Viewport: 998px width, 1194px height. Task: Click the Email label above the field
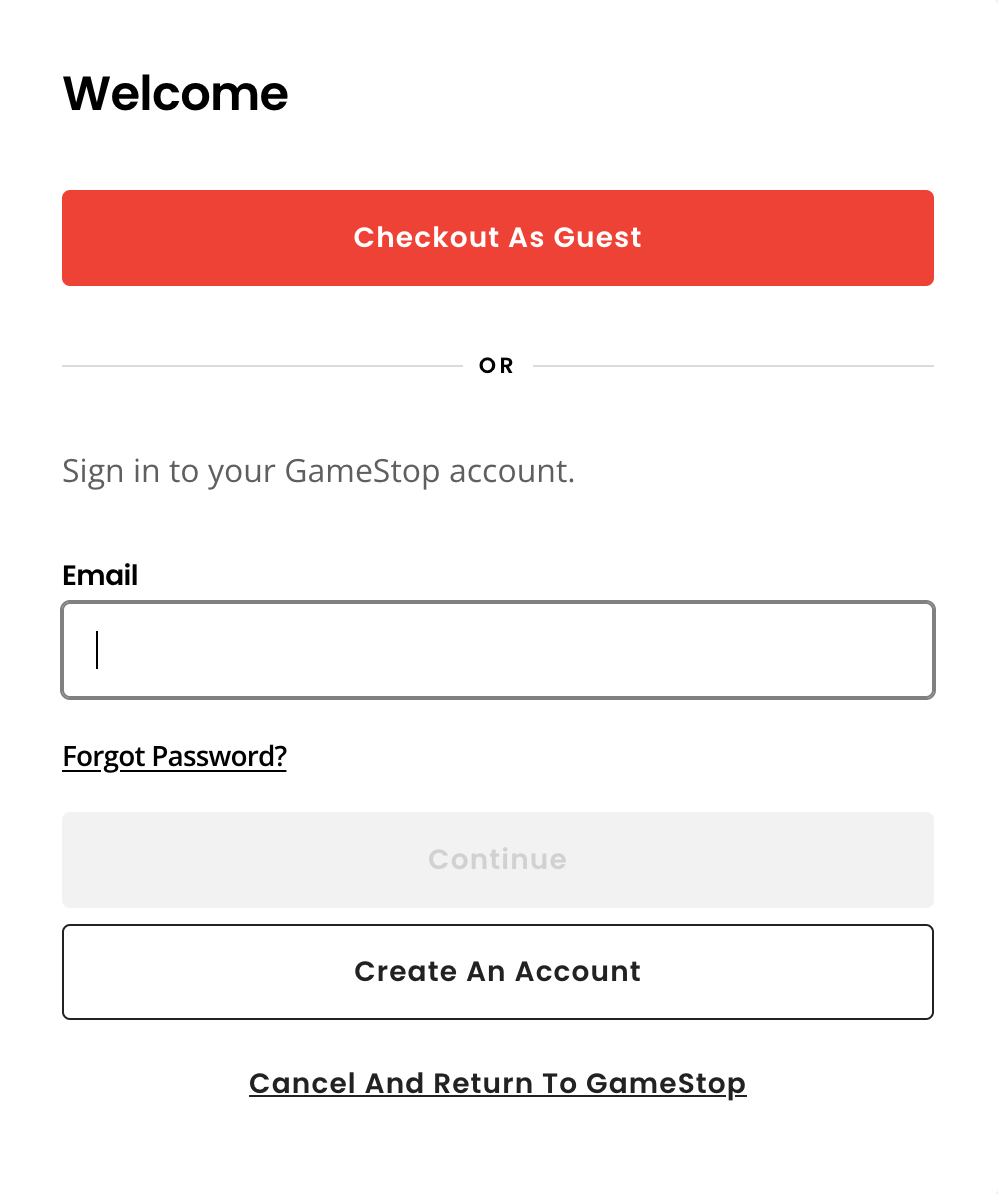click(x=100, y=575)
